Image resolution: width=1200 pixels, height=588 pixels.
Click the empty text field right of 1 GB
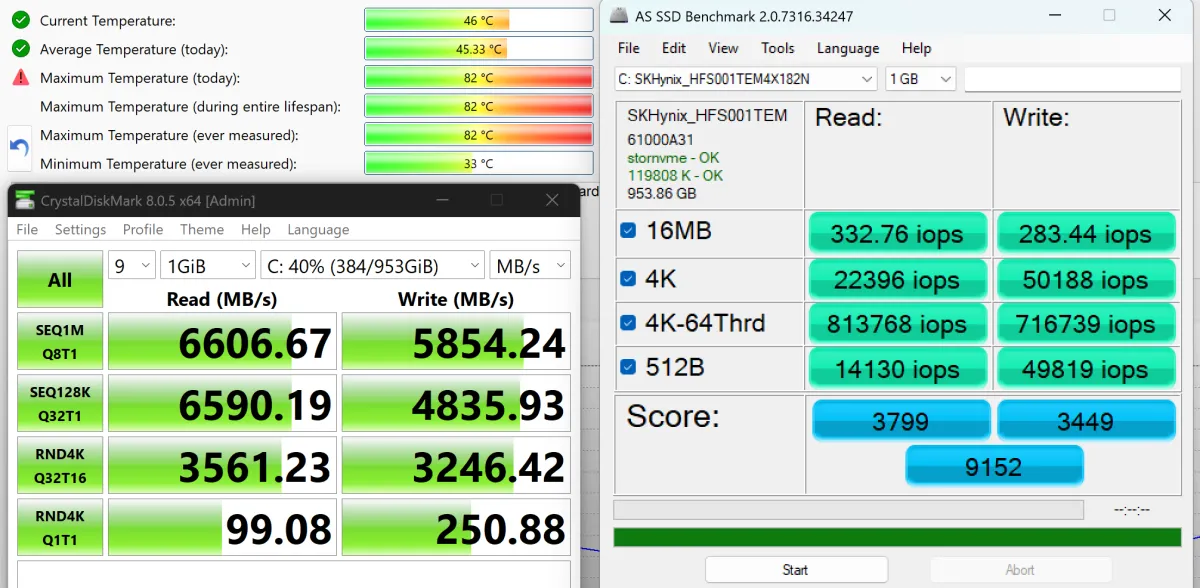point(1072,79)
